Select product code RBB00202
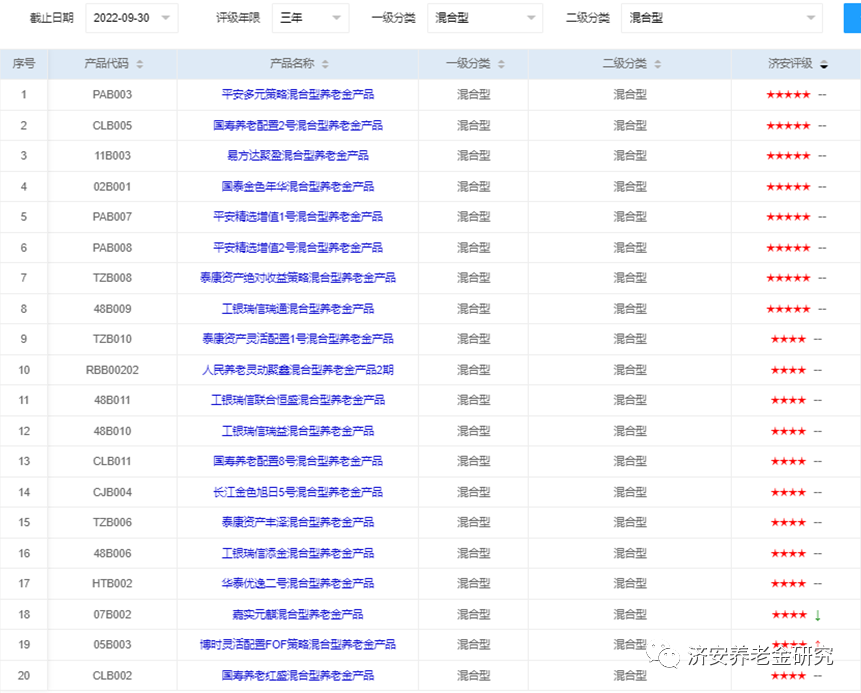Image resolution: width=861 pixels, height=693 pixels. click(x=112, y=370)
